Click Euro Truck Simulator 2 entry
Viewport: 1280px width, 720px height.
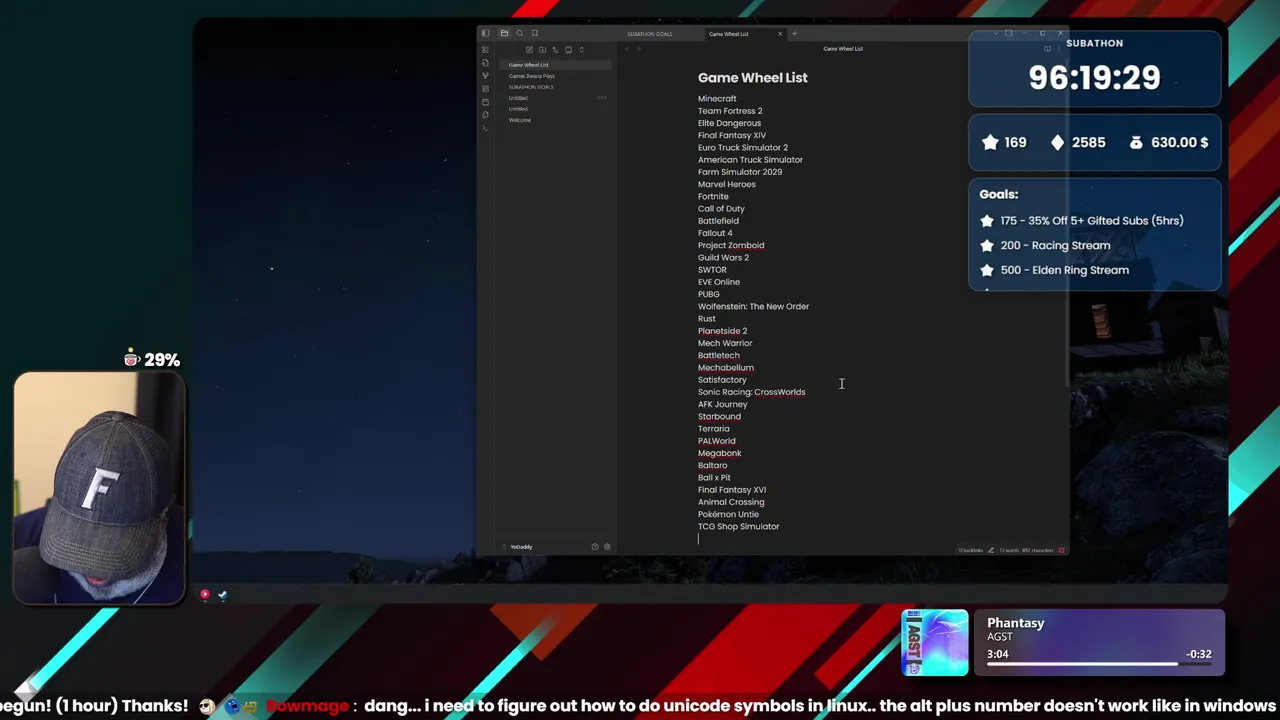743,148
